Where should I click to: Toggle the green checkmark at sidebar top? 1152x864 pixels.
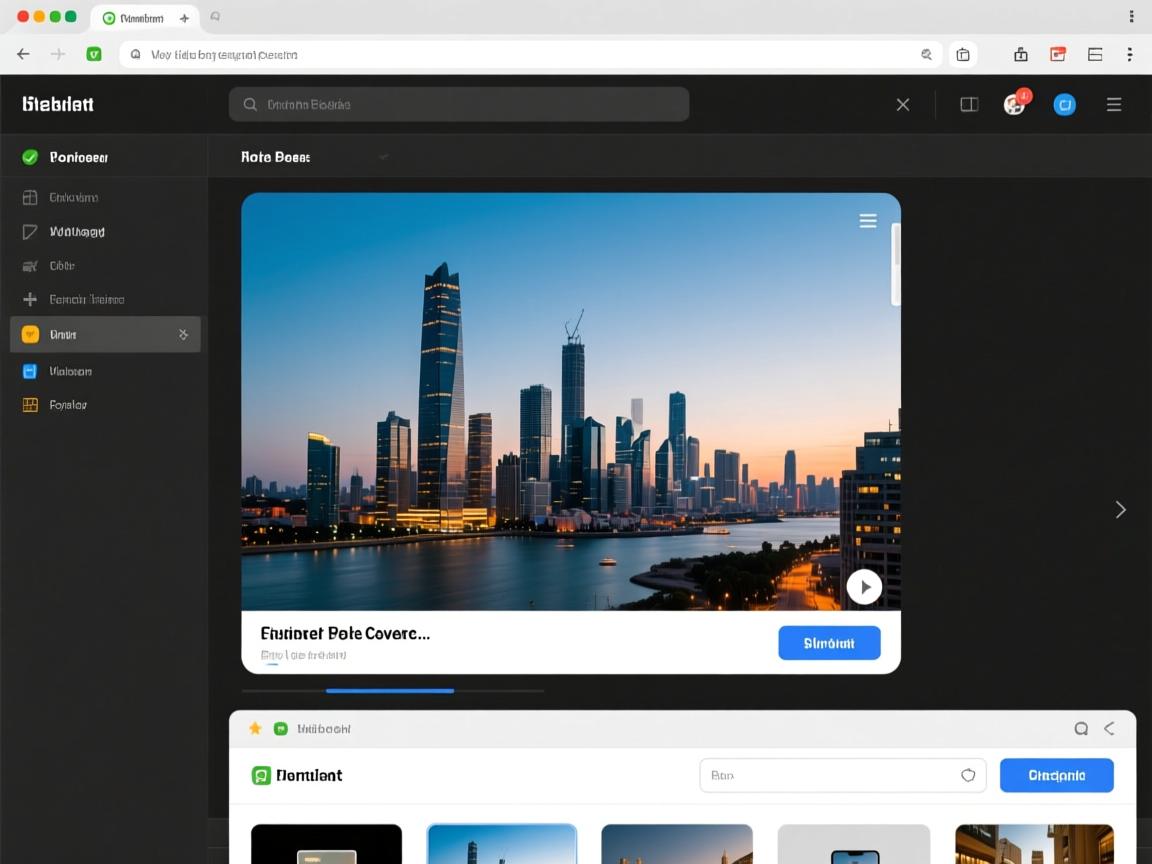coord(30,157)
